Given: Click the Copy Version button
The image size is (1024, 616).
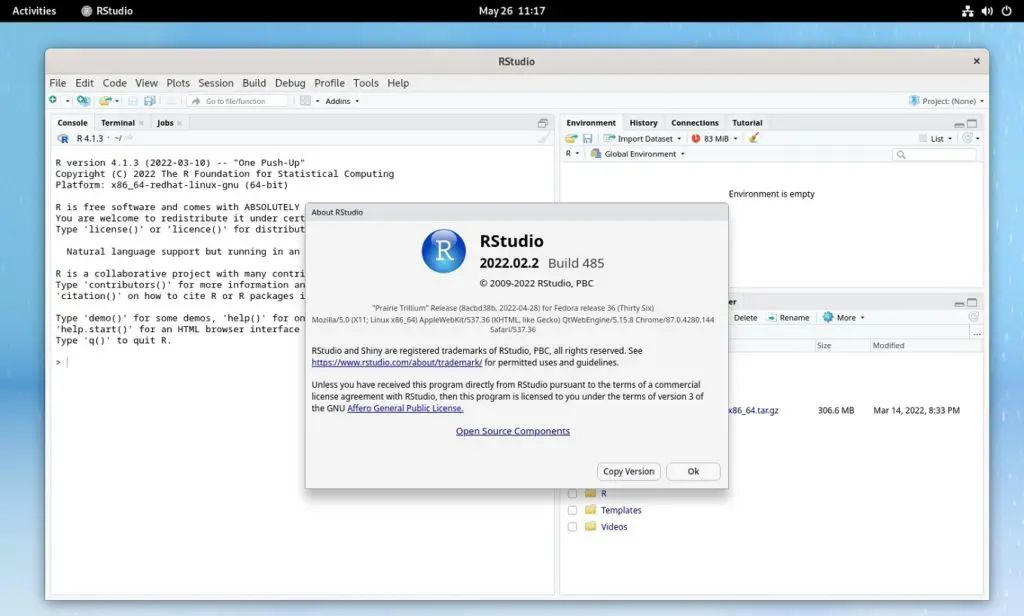Looking at the screenshot, I should (628, 471).
